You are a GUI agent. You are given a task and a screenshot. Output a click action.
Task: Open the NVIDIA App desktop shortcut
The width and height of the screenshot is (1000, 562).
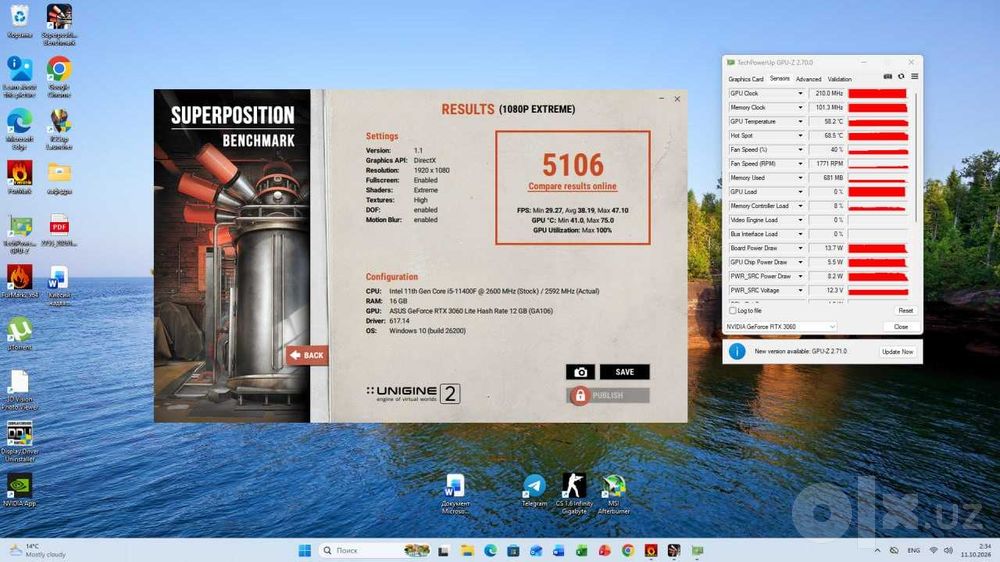click(20, 490)
